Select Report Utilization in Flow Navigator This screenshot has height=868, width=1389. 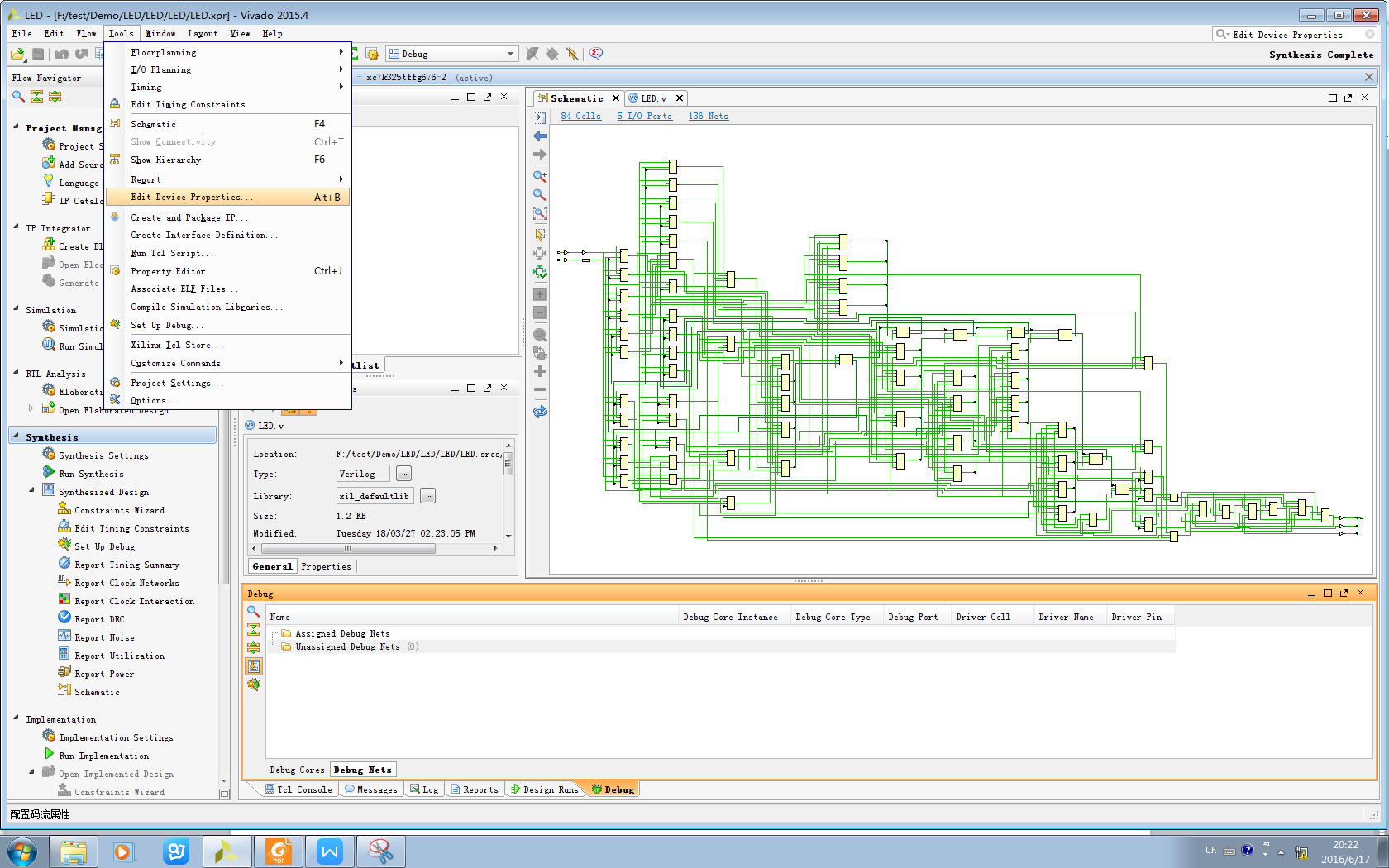point(119,656)
